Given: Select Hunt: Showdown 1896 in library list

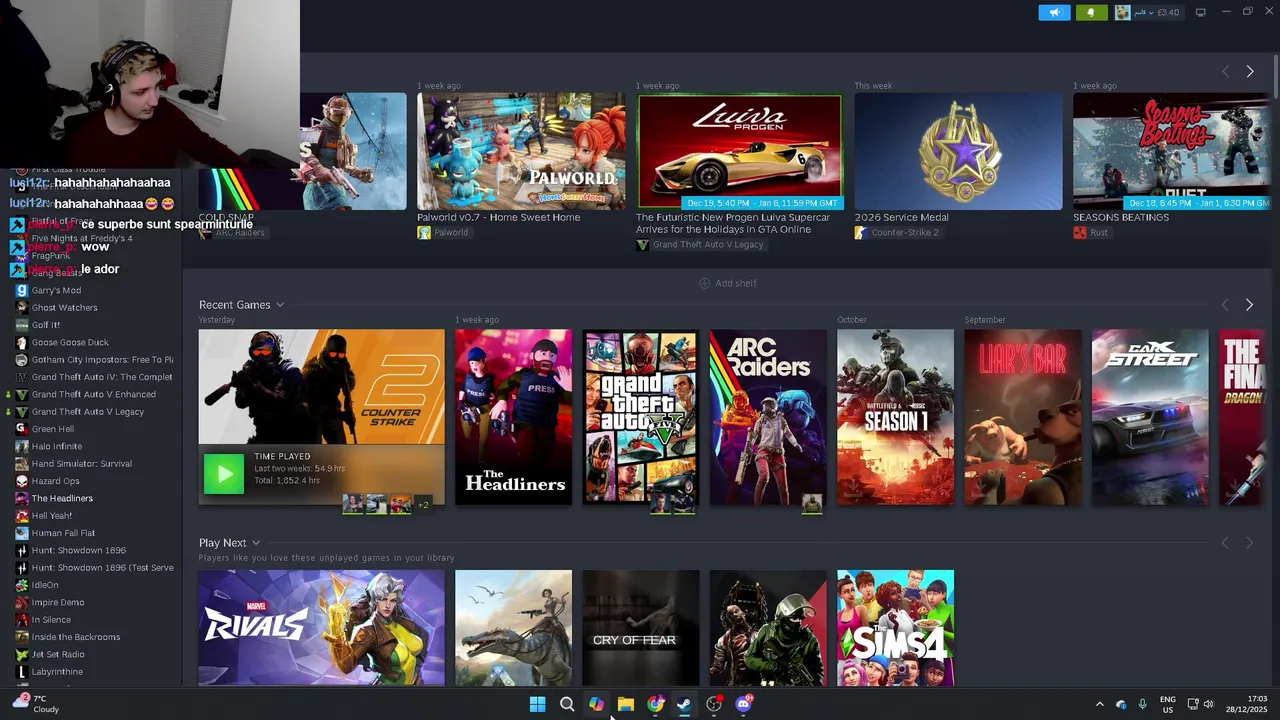Looking at the screenshot, I should pyautogui.click(x=79, y=550).
